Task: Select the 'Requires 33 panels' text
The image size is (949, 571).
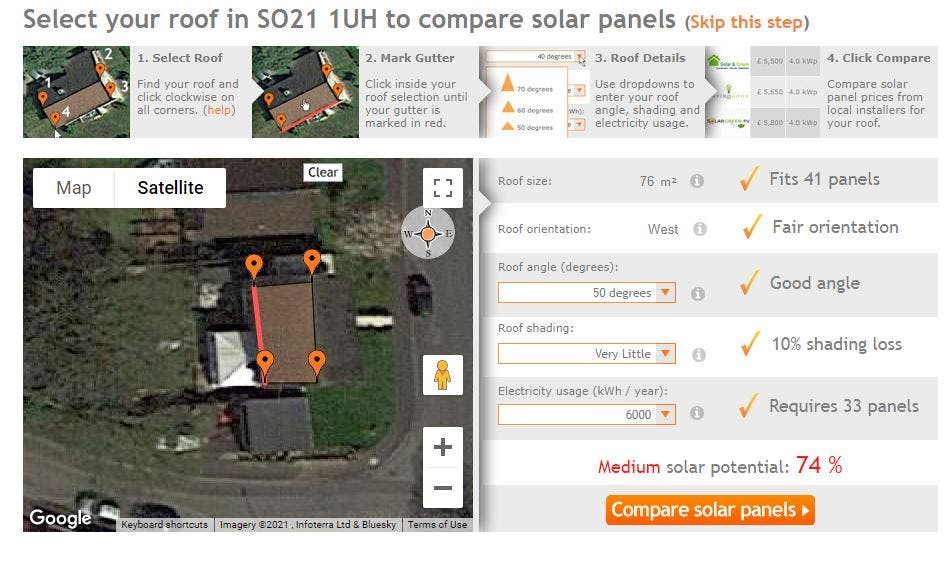Action: [x=844, y=406]
